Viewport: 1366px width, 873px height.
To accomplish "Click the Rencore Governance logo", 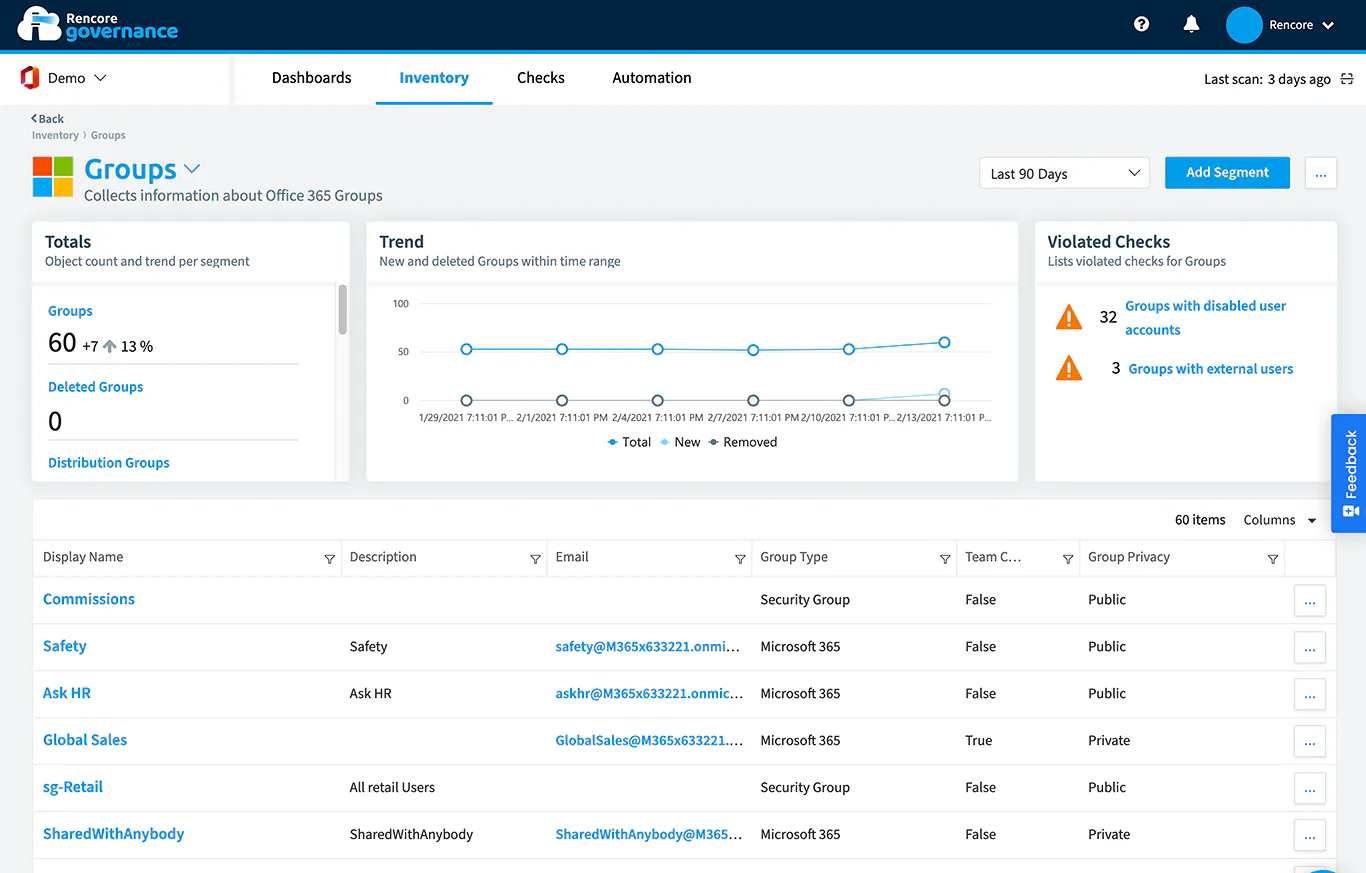I will pos(98,23).
